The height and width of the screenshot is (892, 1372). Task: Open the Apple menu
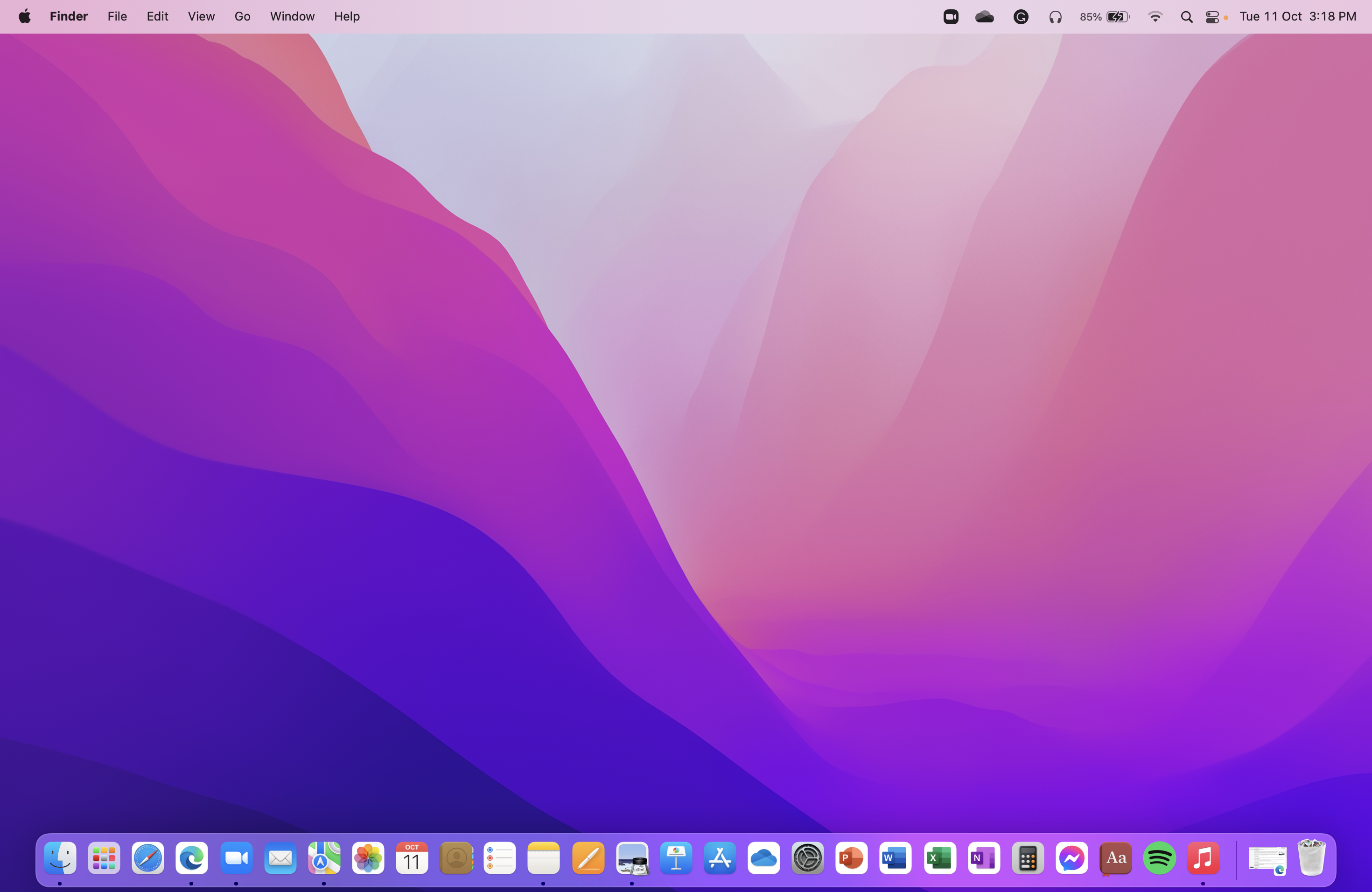24,17
